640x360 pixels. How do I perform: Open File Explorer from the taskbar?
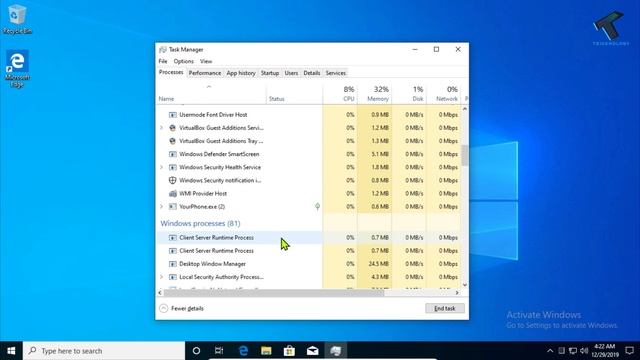point(266,351)
